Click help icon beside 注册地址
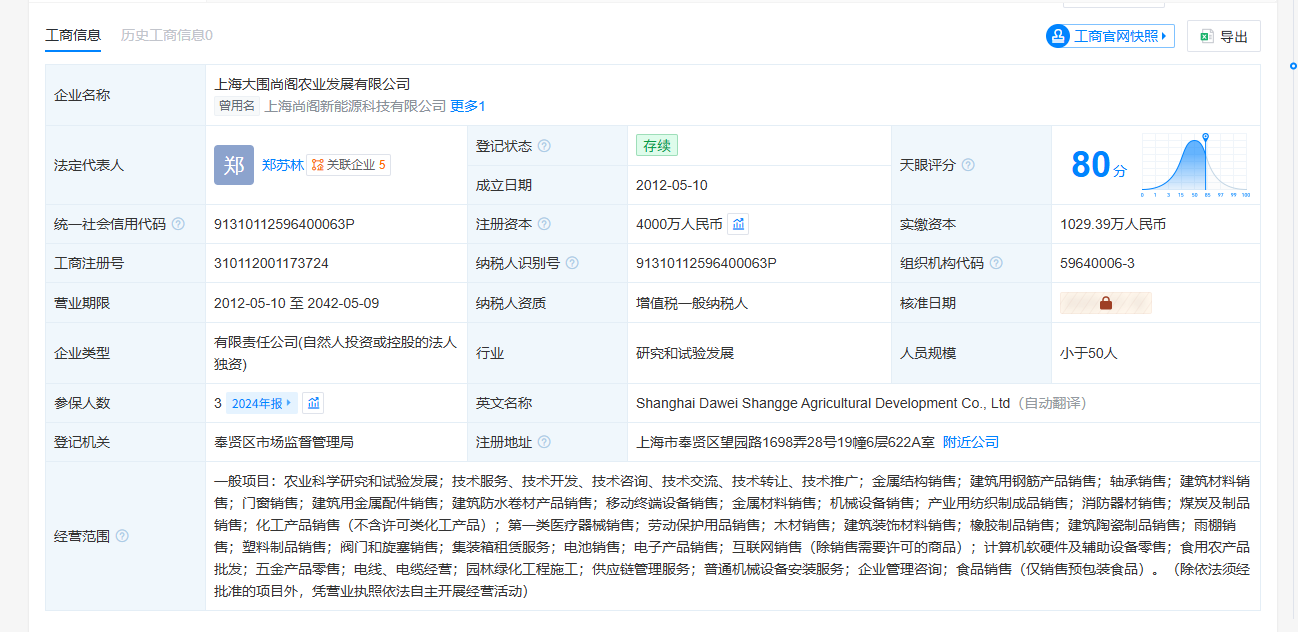 click(x=544, y=442)
